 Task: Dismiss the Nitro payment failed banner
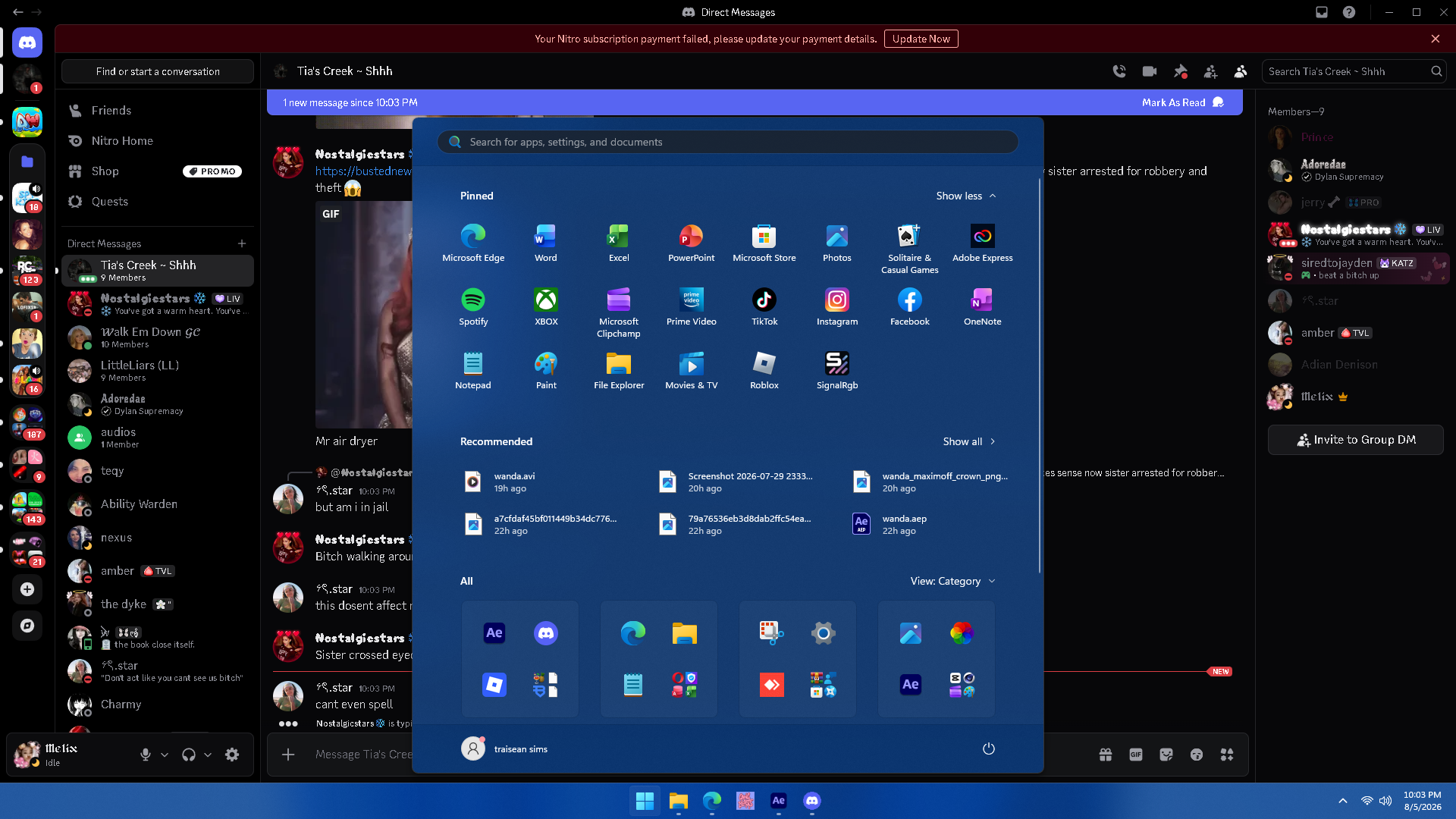pos(1436,39)
